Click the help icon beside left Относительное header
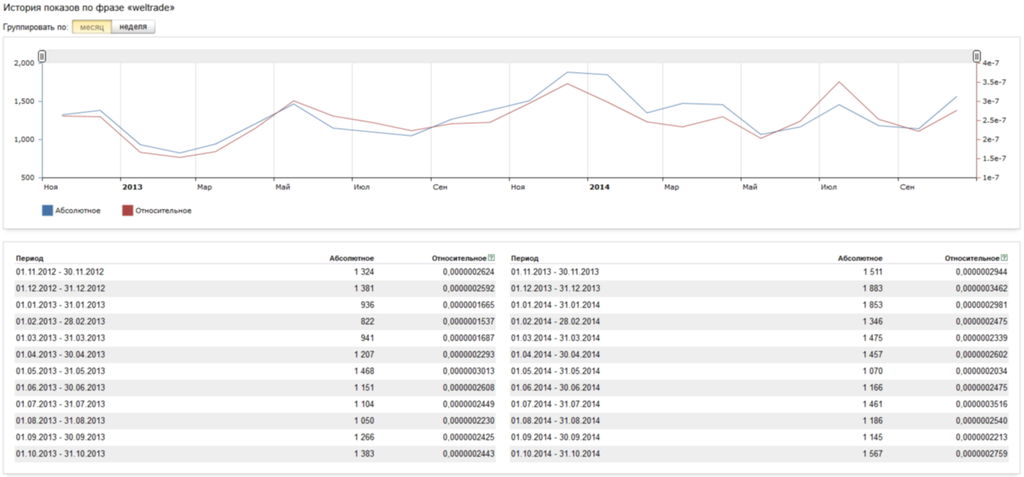This screenshot has width=1024, height=477. coord(491,258)
